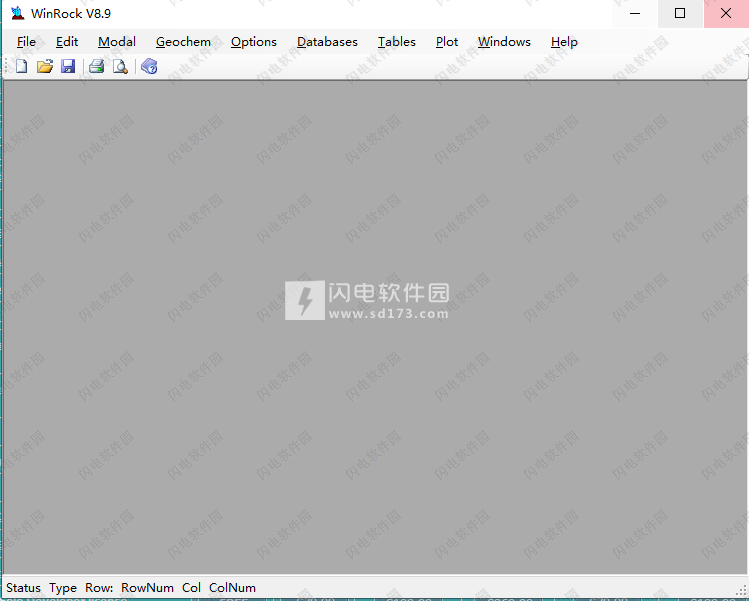Maximize the WinRock window
749x601 pixels.
[680, 13]
